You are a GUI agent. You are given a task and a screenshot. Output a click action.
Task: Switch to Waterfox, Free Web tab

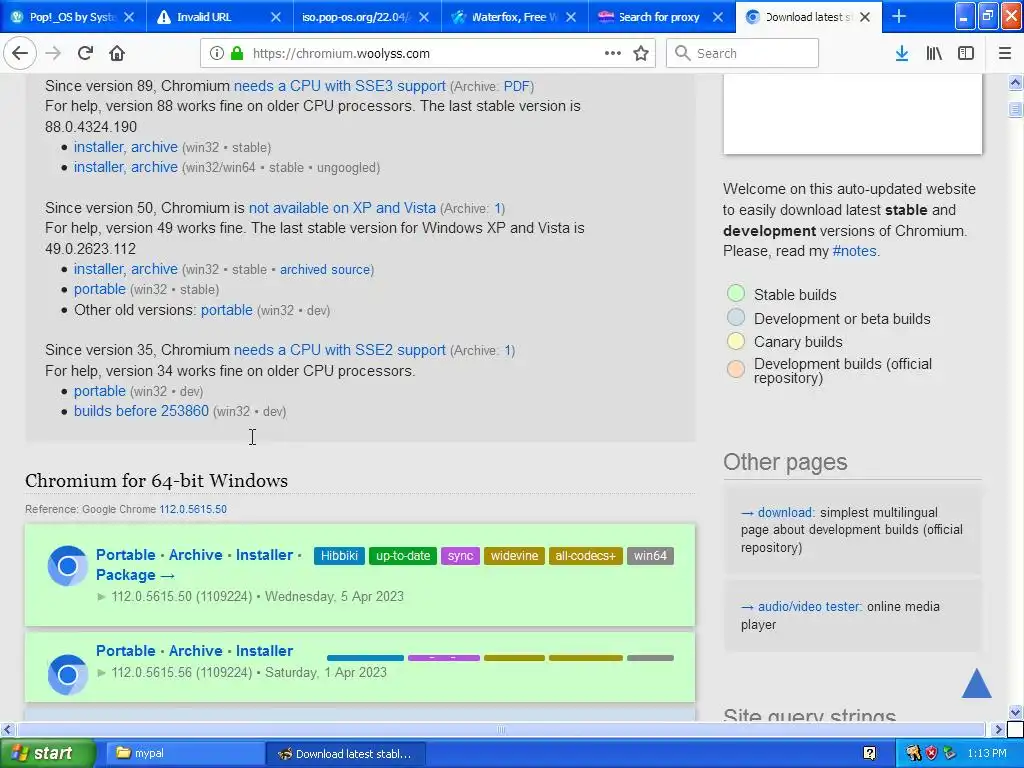[x=514, y=17]
